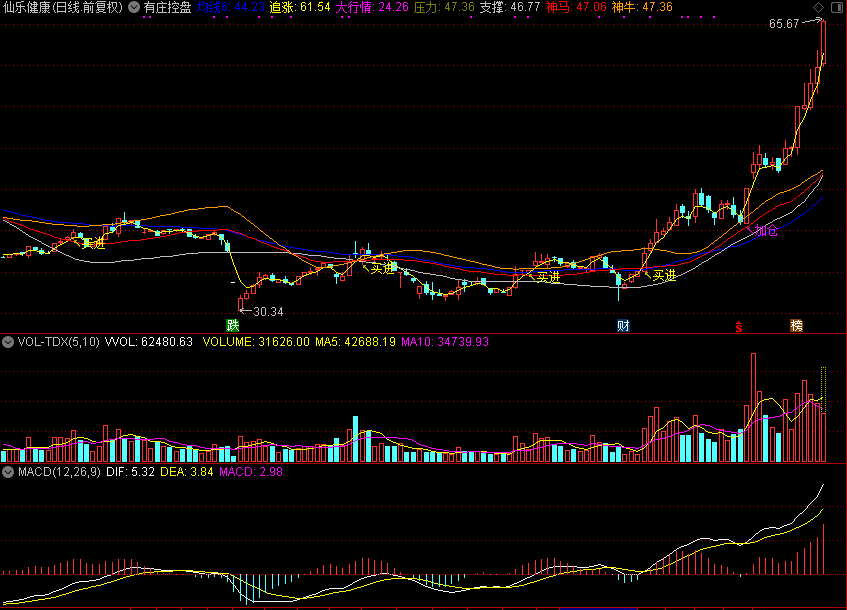
Task: Click the brown 榜 marker icon
Action: click(x=796, y=325)
